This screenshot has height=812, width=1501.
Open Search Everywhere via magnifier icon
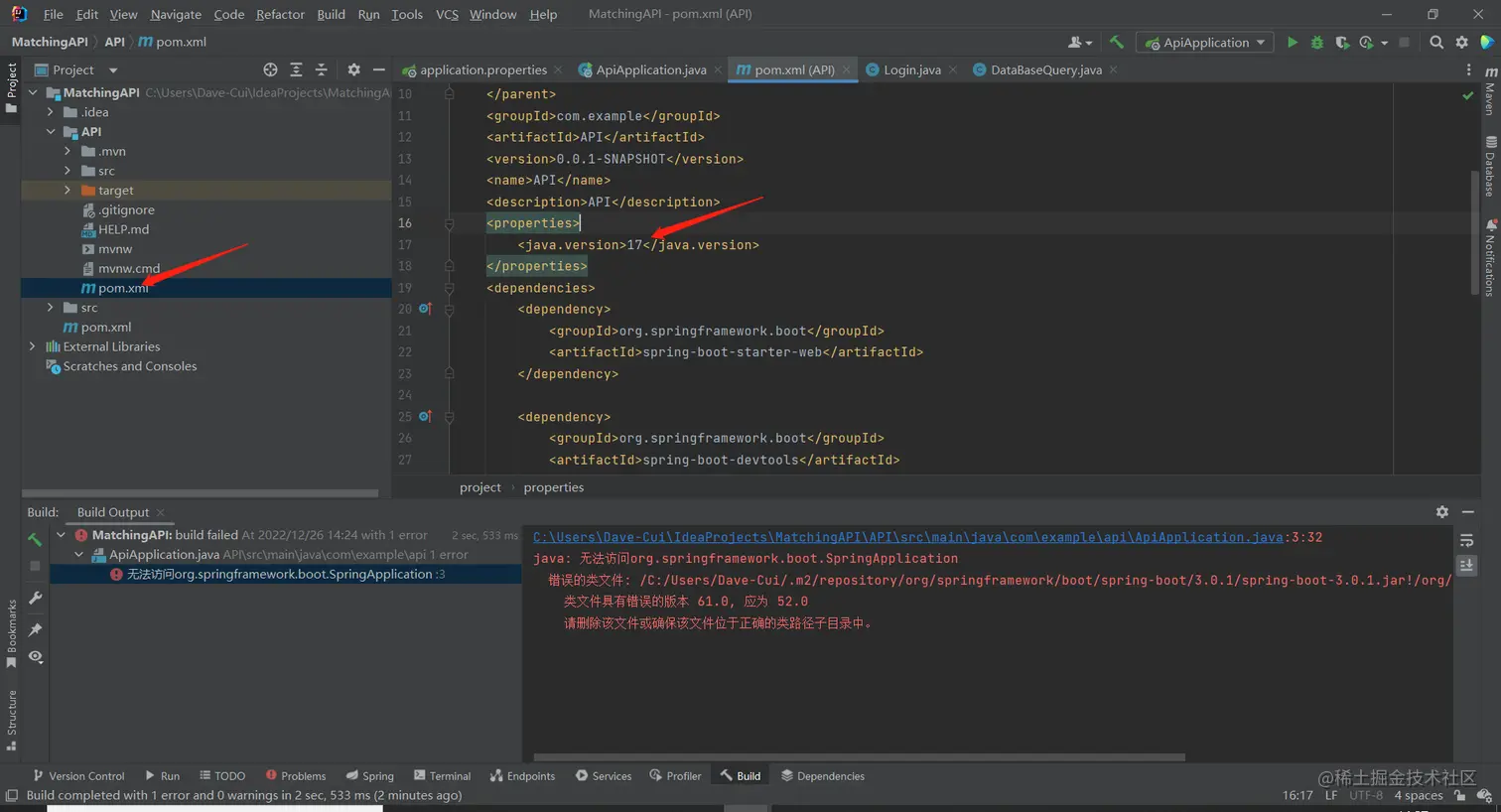(x=1436, y=42)
